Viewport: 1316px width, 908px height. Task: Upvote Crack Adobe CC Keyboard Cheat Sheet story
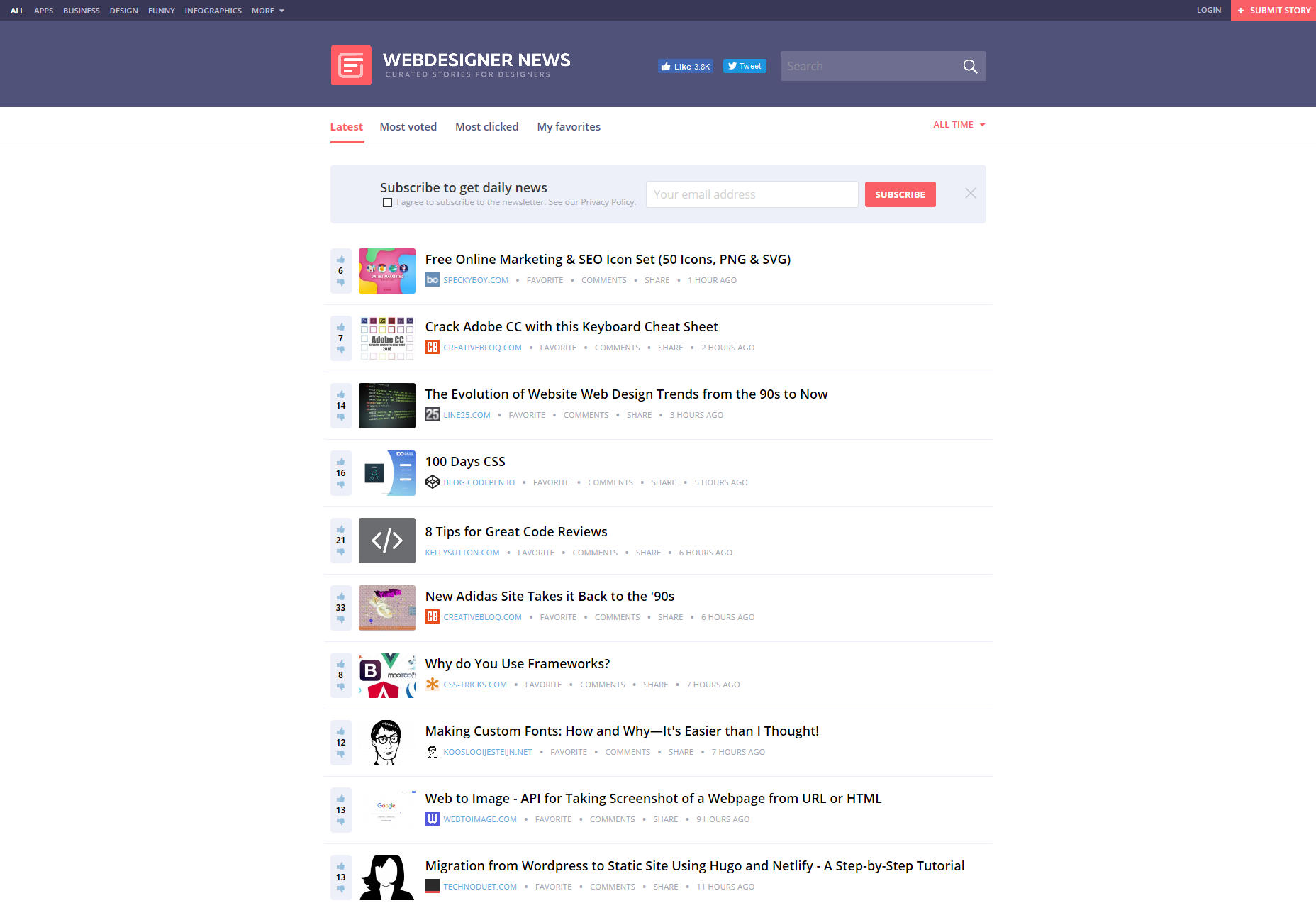point(340,327)
